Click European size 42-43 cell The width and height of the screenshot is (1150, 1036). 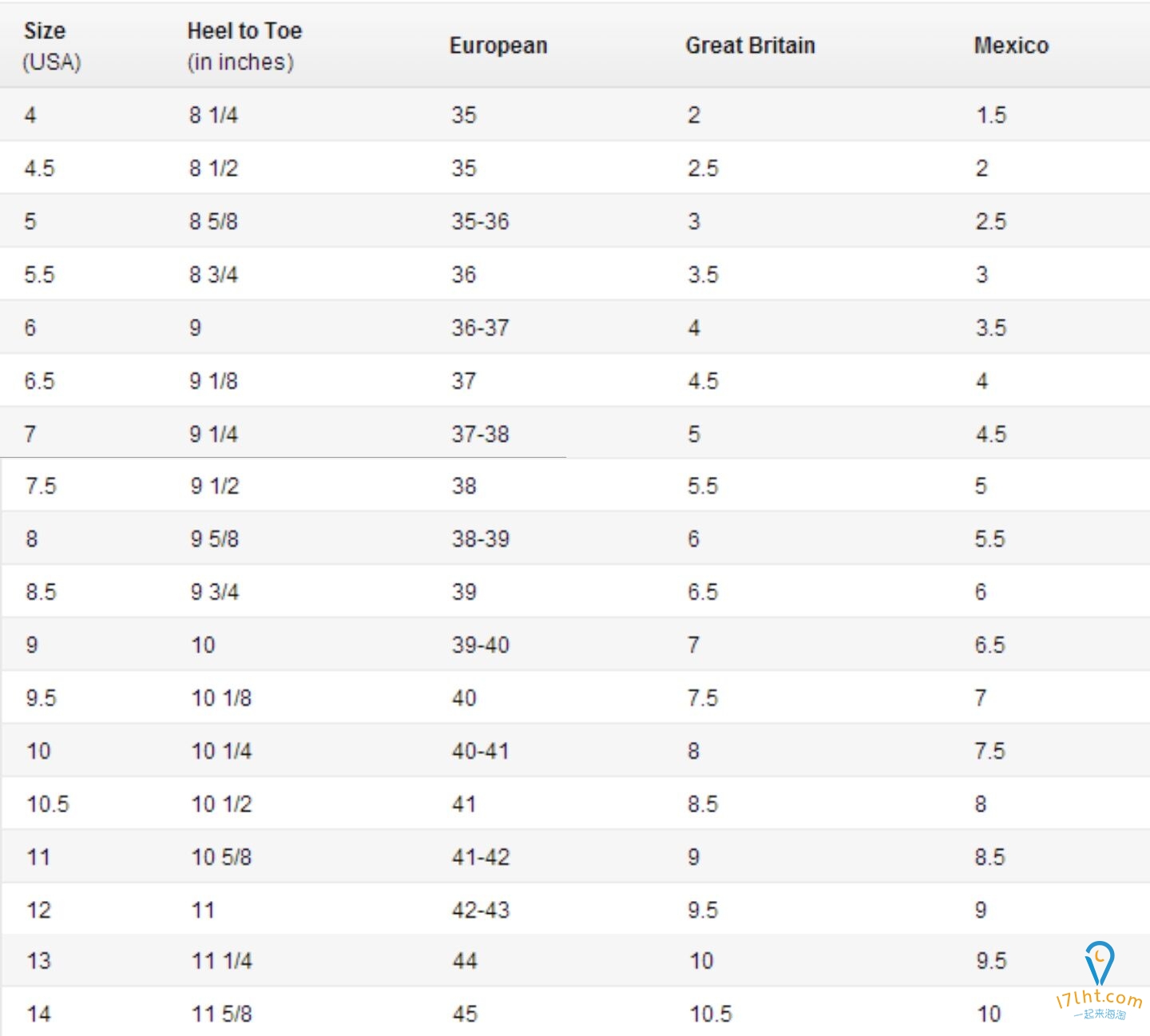[481, 910]
